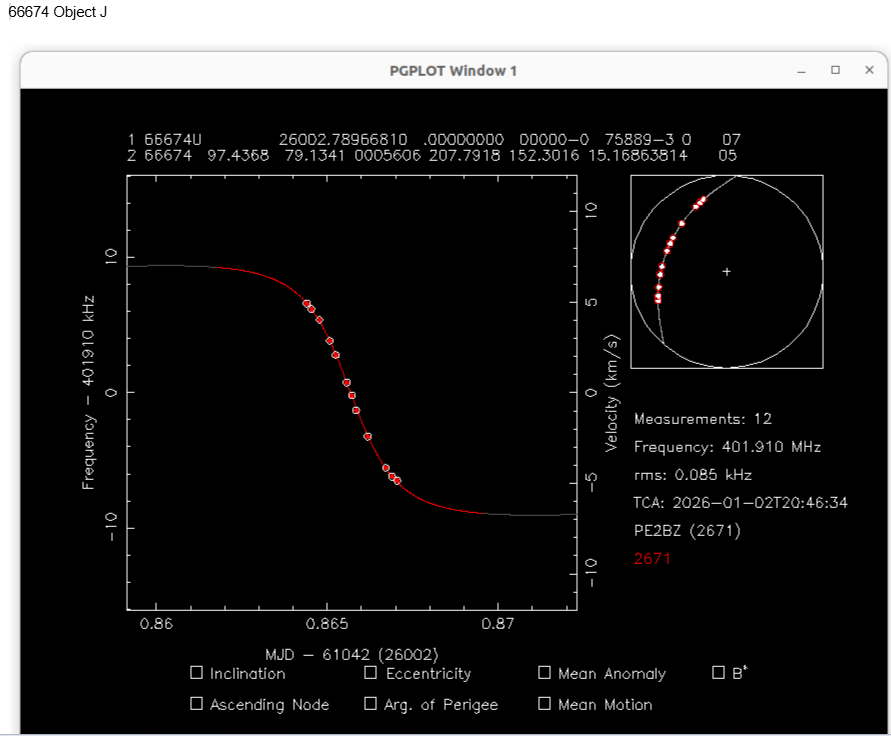Click the TCA timestamp text
Screen dimensions: 891x736
[740, 503]
